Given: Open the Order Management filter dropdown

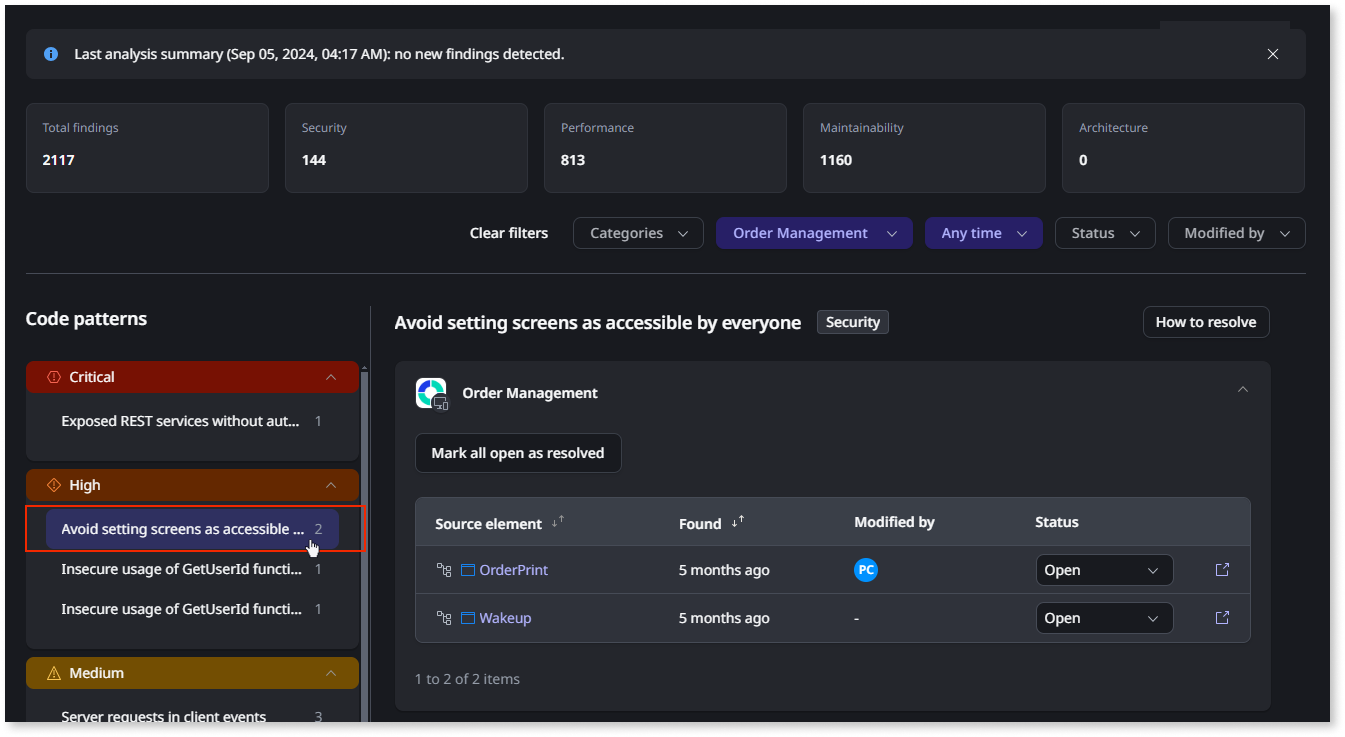Looking at the screenshot, I should (814, 233).
